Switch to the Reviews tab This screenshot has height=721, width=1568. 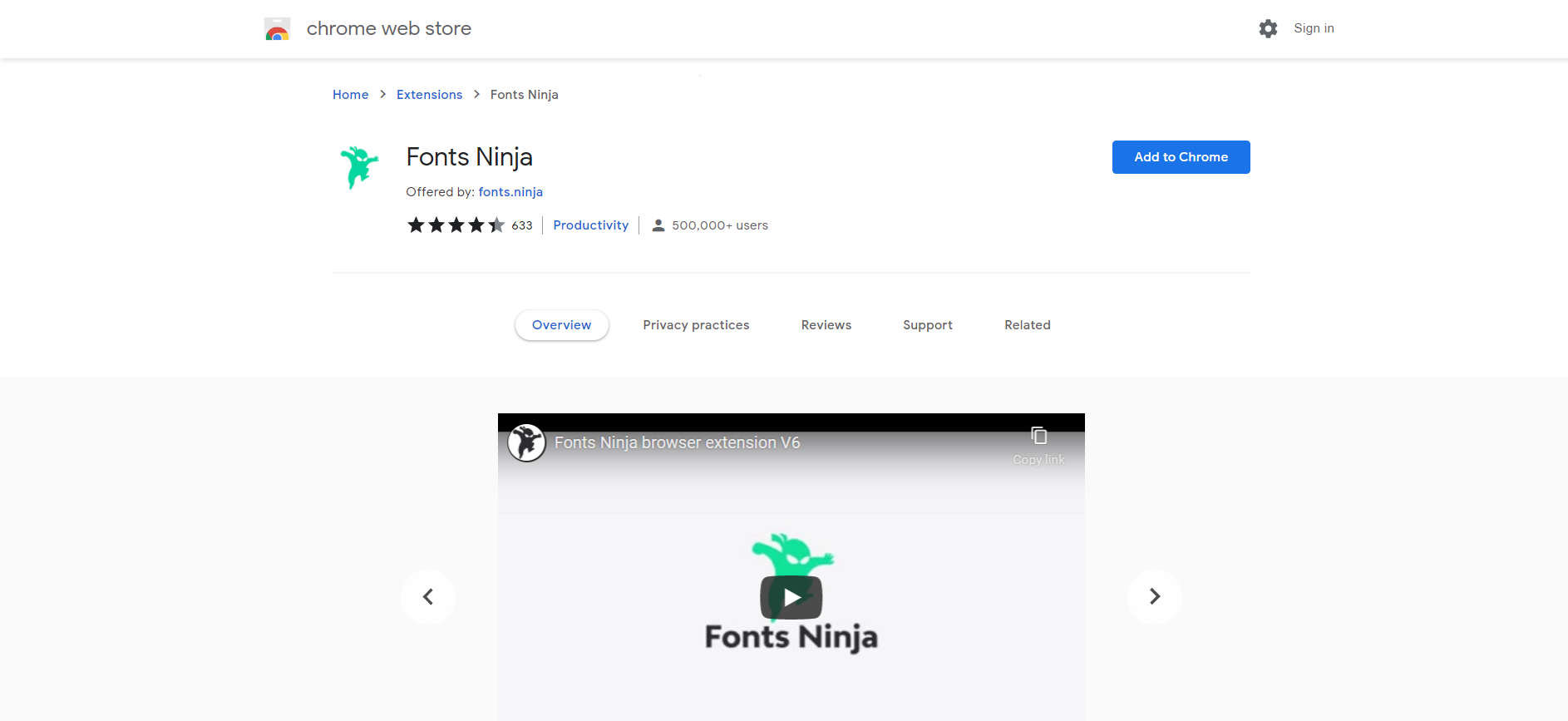pyautogui.click(x=826, y=325)
